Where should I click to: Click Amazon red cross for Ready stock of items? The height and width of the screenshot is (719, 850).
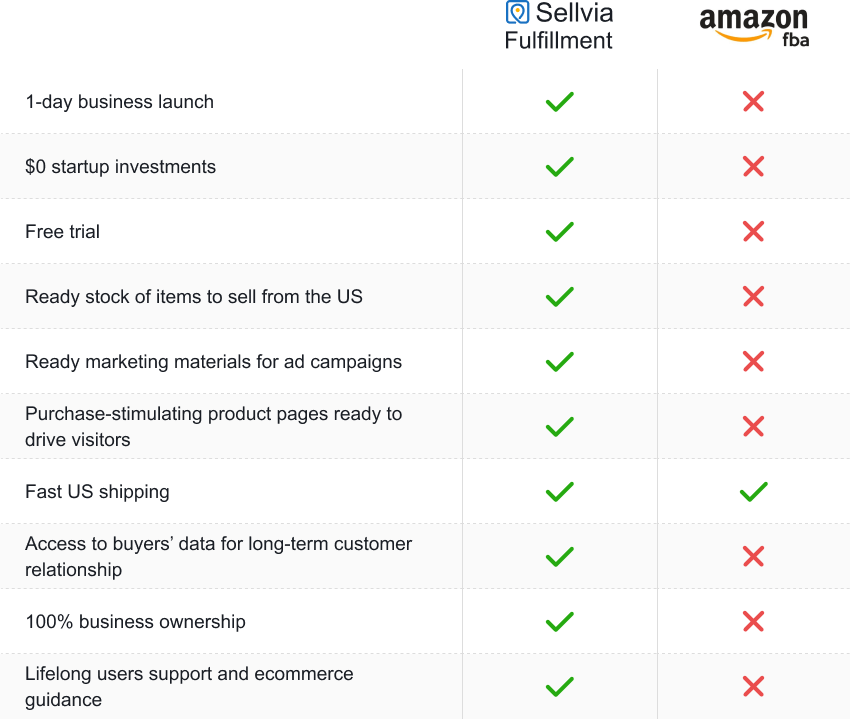(754, 297)
